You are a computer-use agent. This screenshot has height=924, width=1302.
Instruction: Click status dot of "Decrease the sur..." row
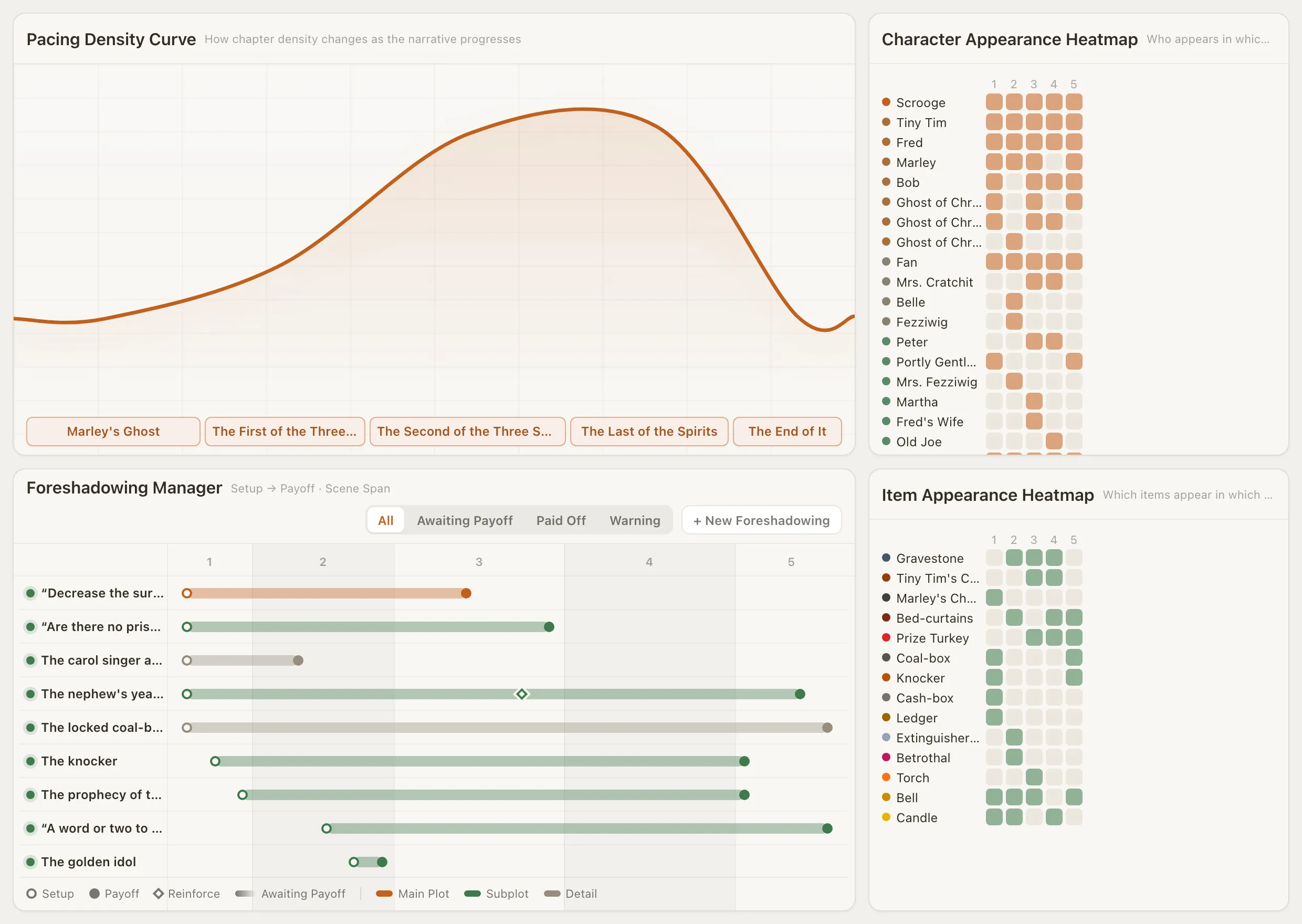click(31, 593)
